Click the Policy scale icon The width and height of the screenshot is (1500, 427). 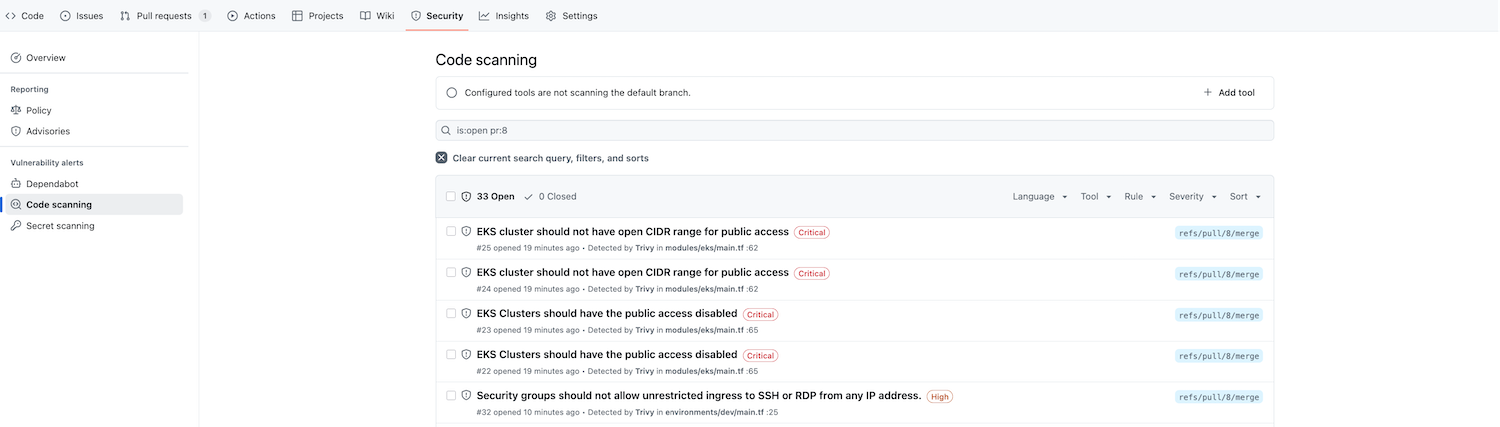[16, 110]
